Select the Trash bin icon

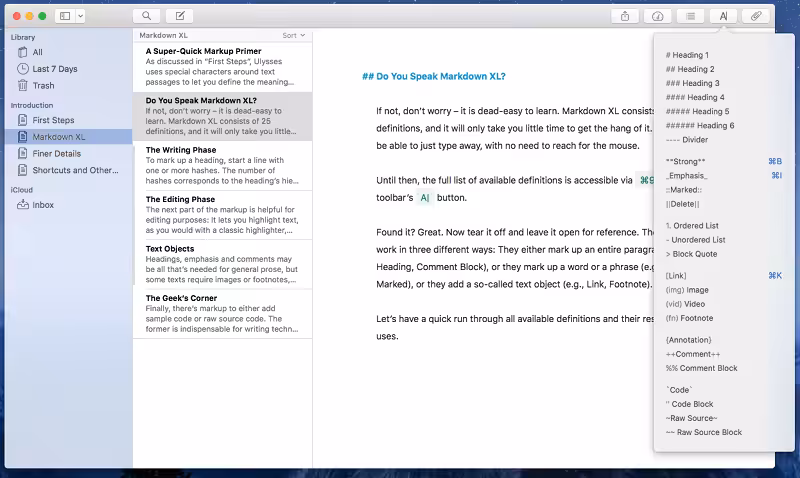(x=22, y=85)
